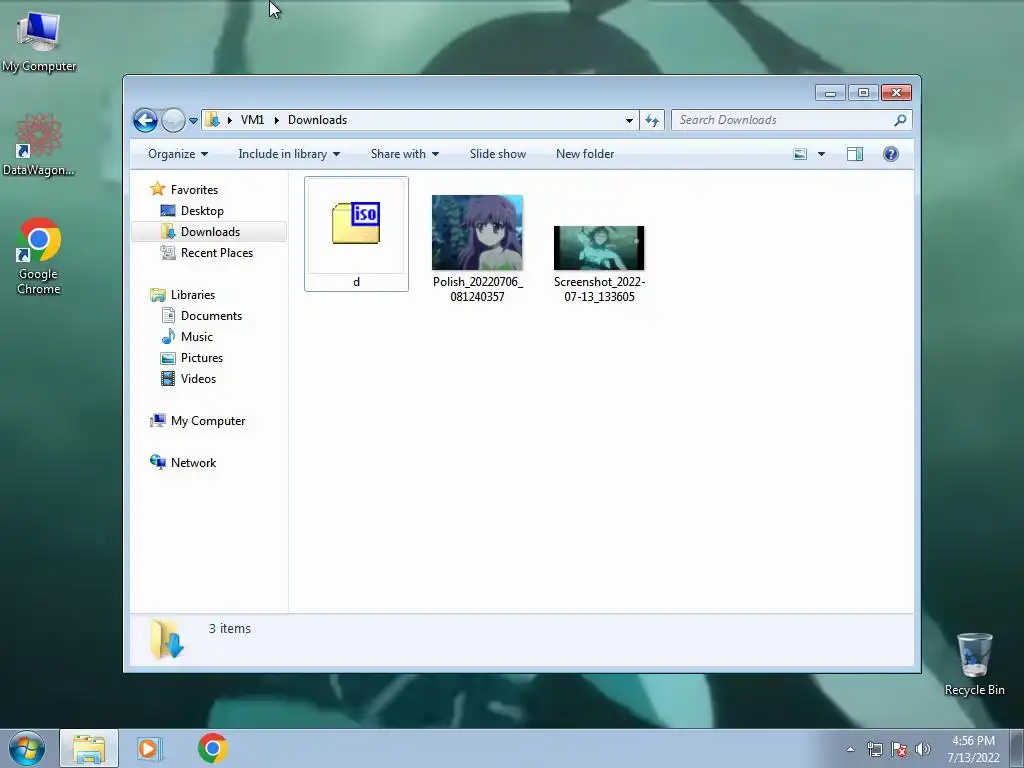This screenshot has height=768, width=1024.
Task: Click Windows Explorer taskbar button
Action: [89, 748]
